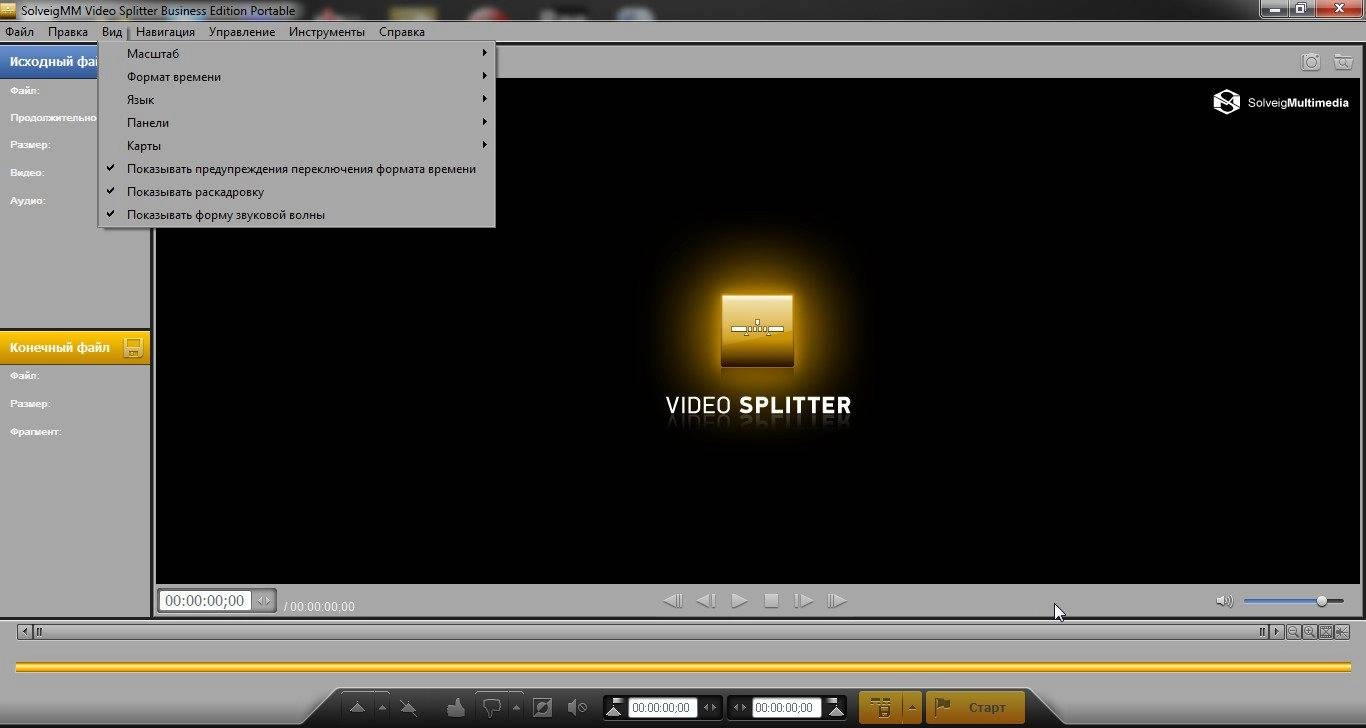This screenshot has height=728, width=1366.
Task: Uncheck Показывать форму звуковой волны
Action: (x=296, y=215)
